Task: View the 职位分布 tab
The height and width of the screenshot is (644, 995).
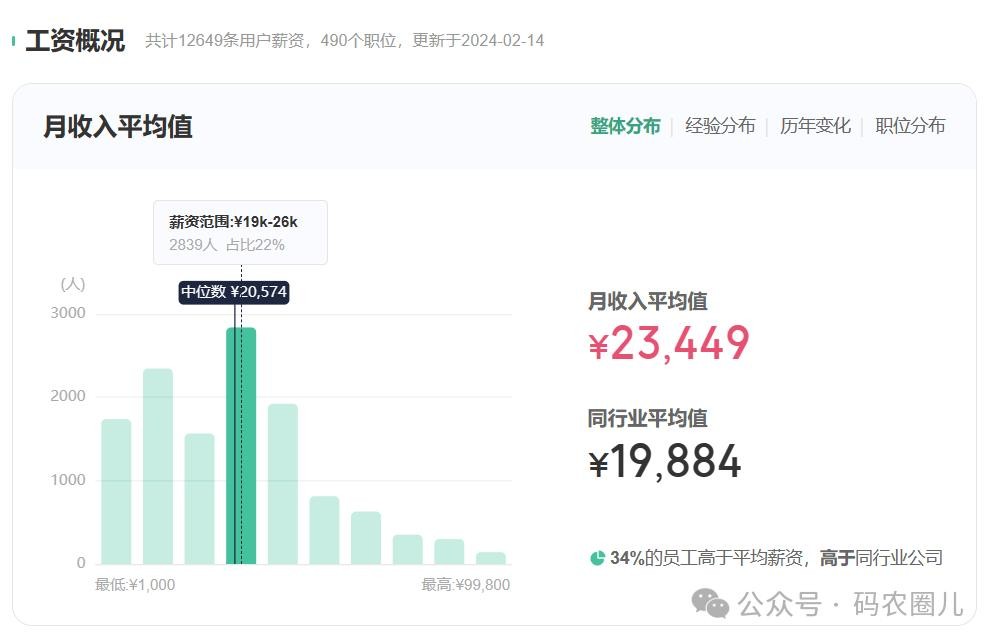Action: point(910,126)
